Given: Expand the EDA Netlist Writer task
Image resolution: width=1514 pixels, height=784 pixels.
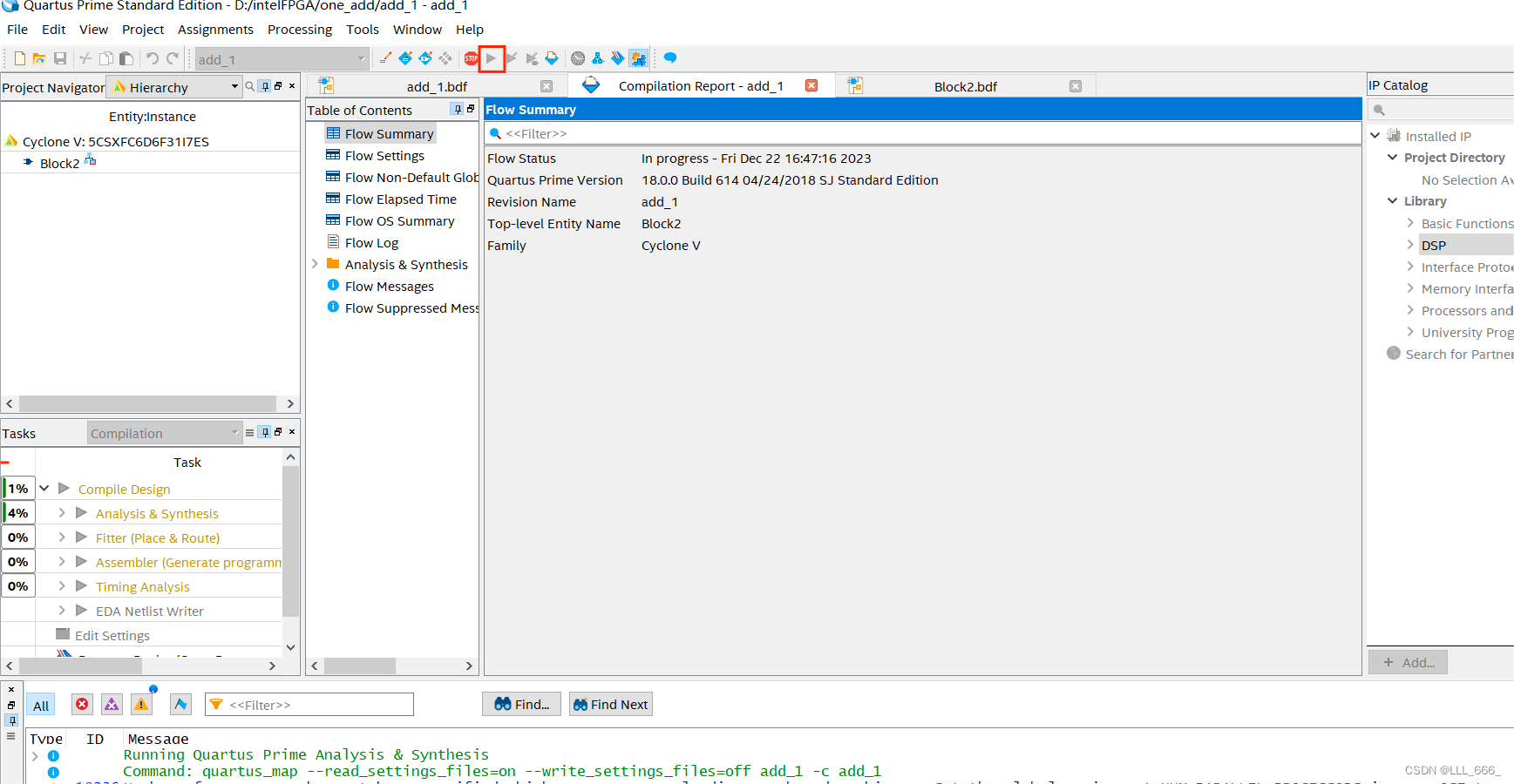Looking at the screenshot, I should point(62,611).
